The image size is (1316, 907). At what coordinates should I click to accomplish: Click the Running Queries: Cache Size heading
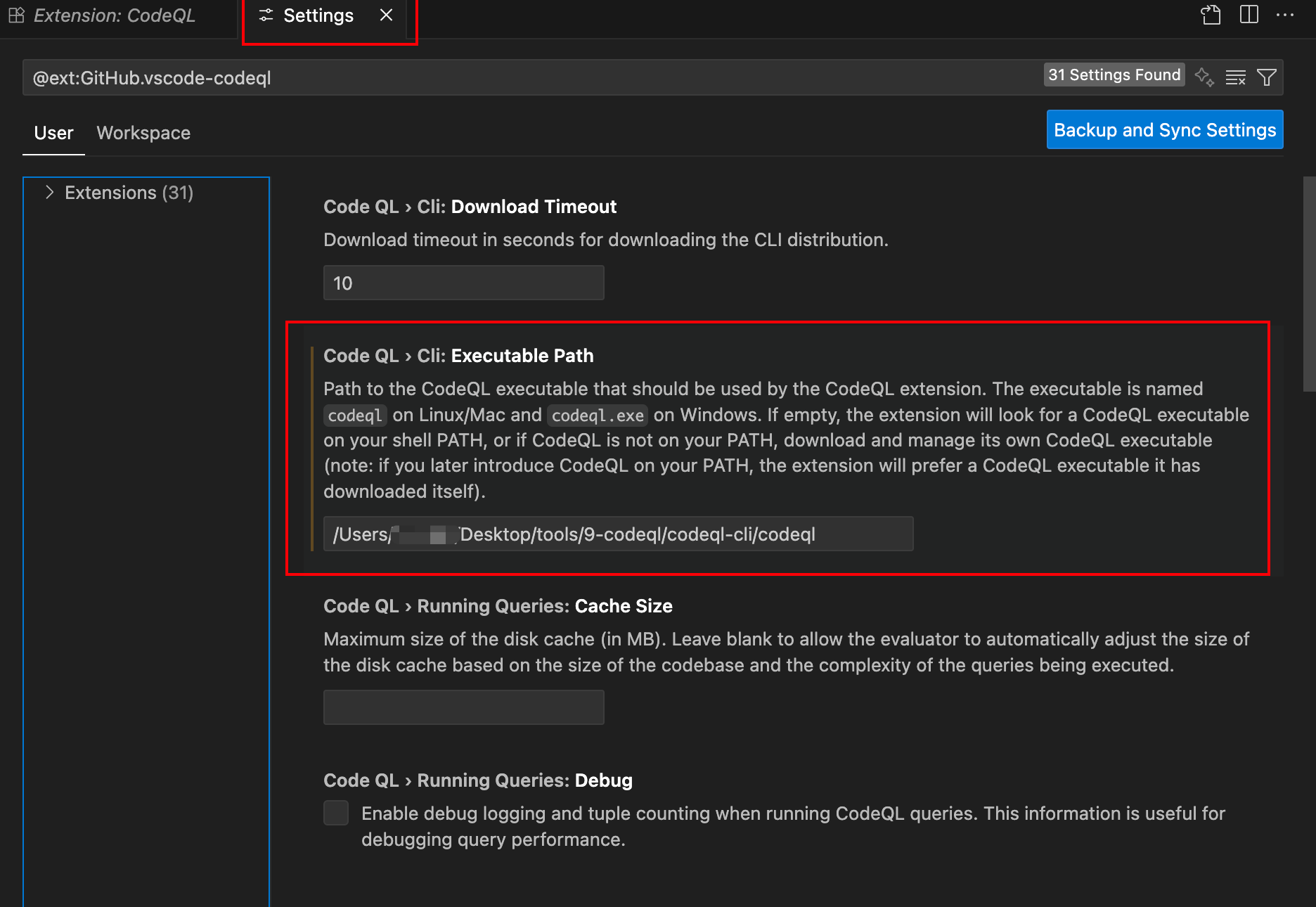click(x=498, y=606)
